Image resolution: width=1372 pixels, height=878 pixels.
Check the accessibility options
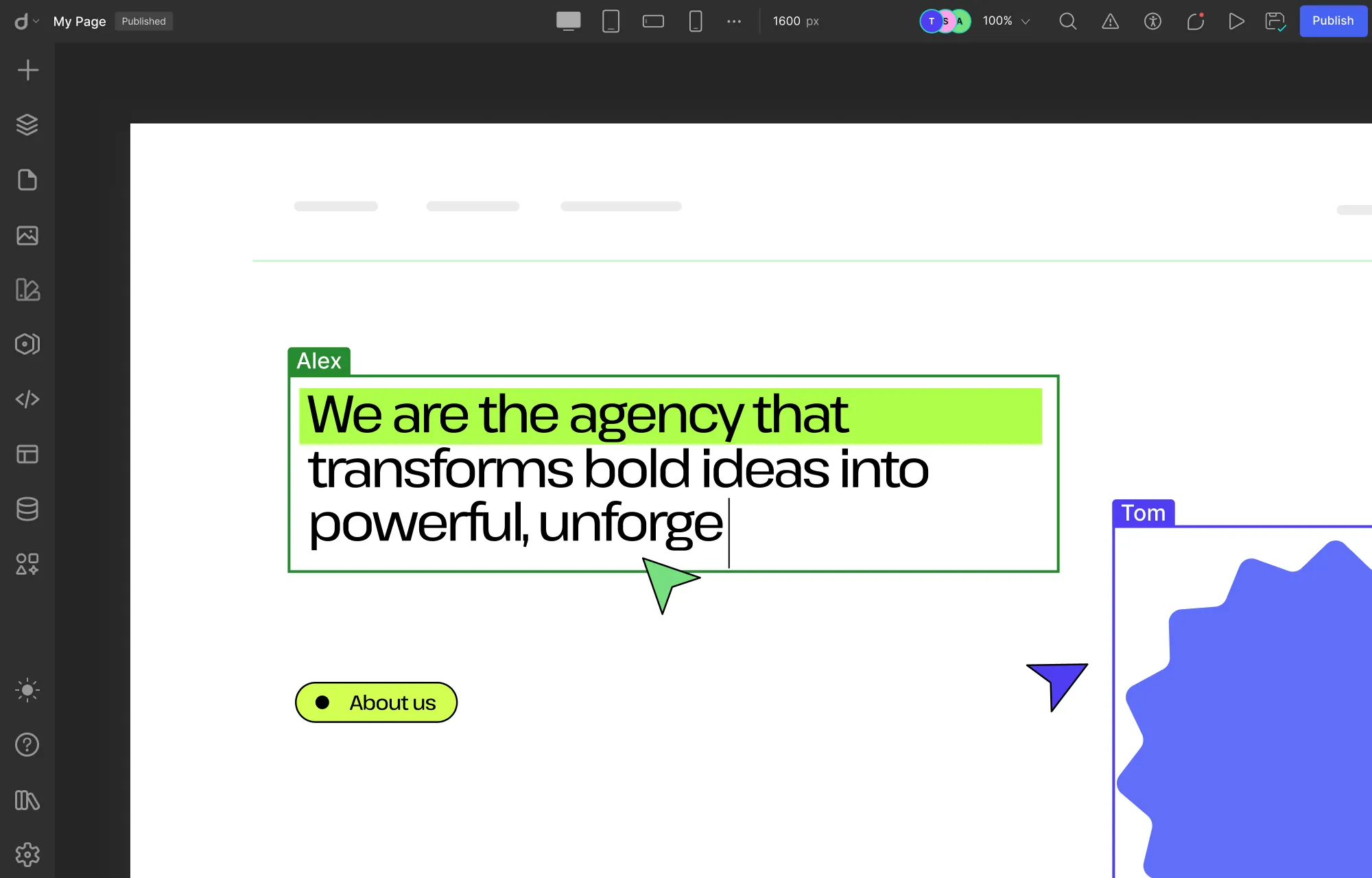tap(1153, 21)
